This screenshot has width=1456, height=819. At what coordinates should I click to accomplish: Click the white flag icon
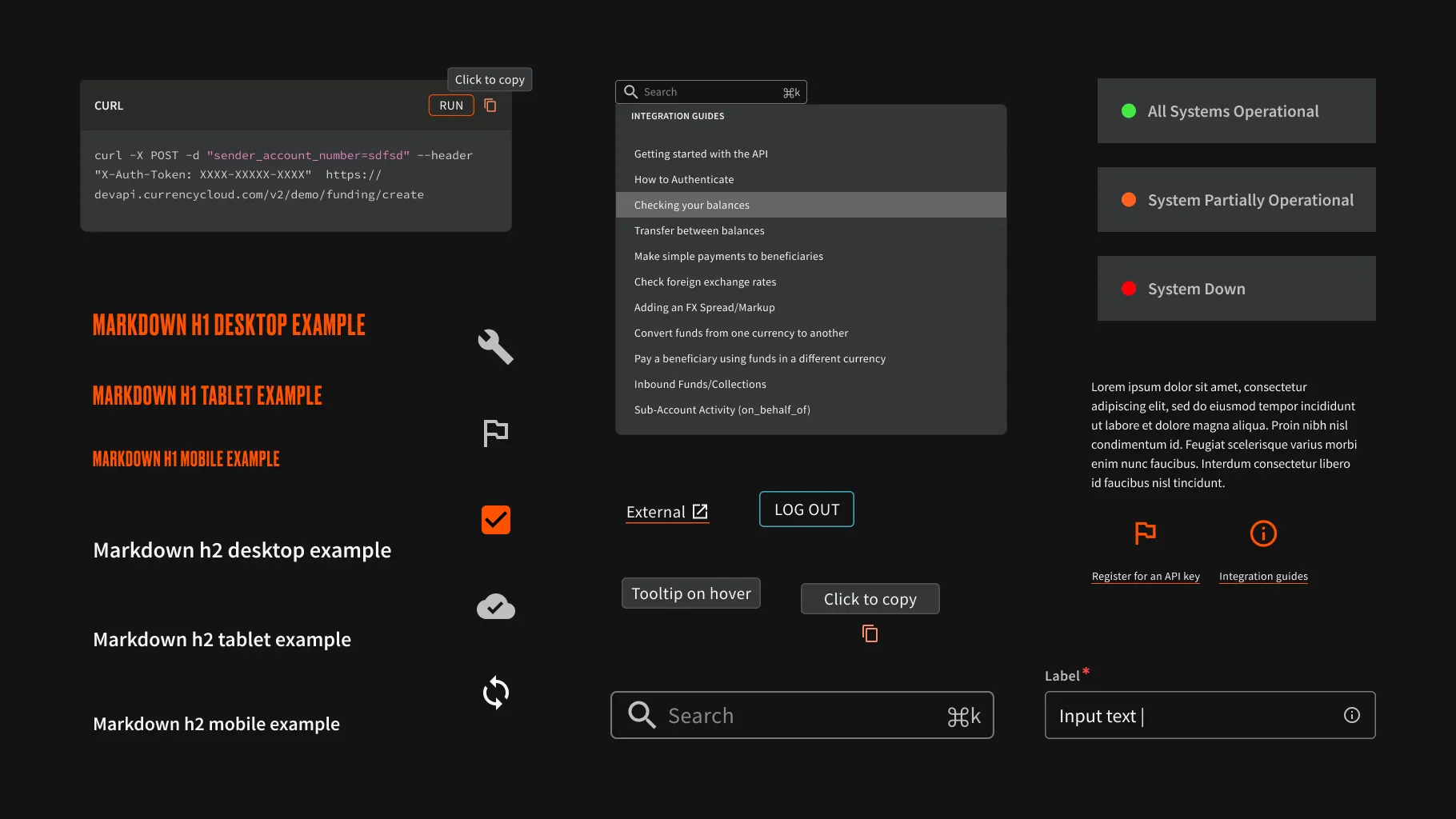point(496,433)
